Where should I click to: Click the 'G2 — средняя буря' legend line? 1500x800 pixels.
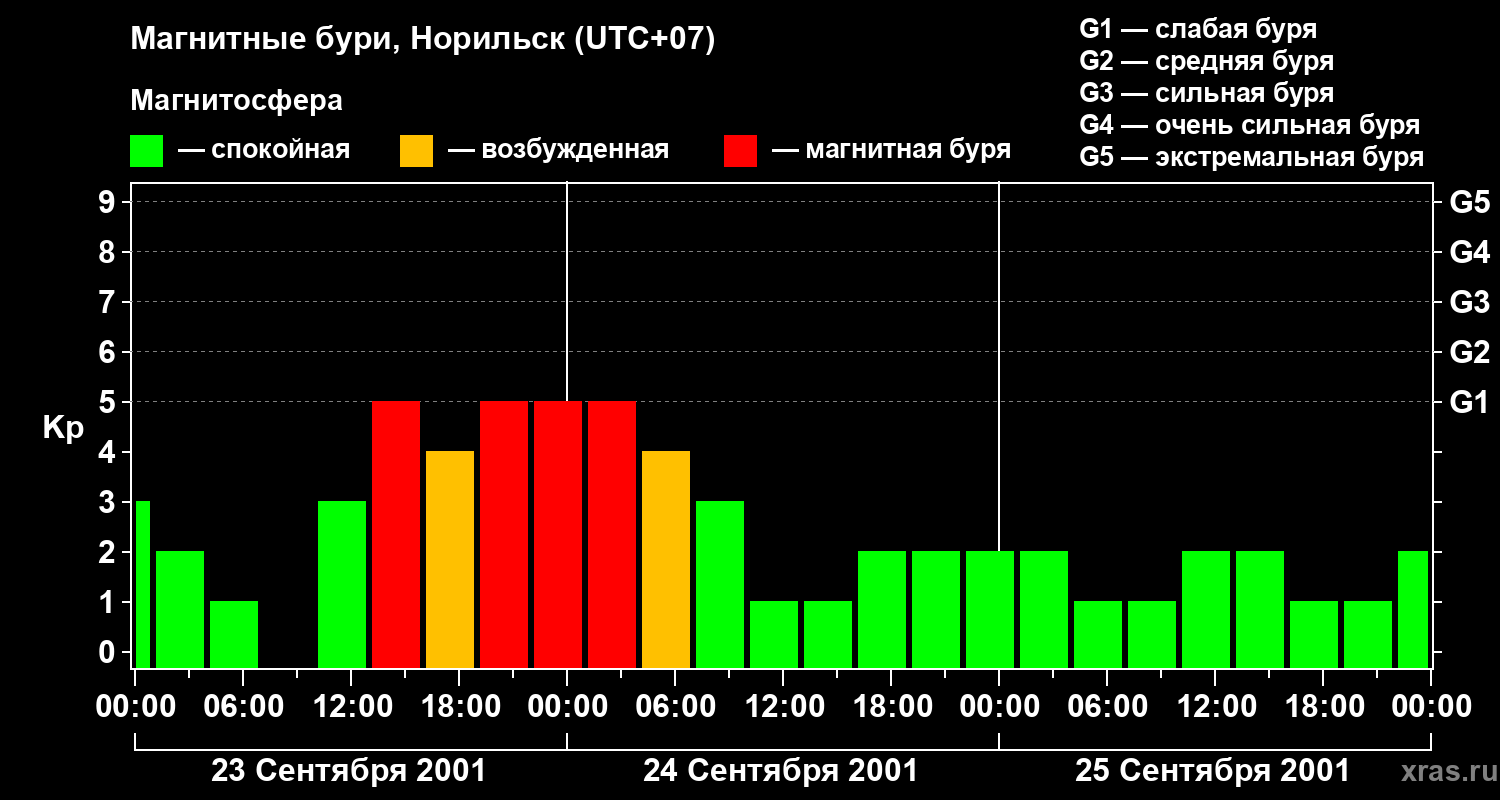tap(1207, 61)
